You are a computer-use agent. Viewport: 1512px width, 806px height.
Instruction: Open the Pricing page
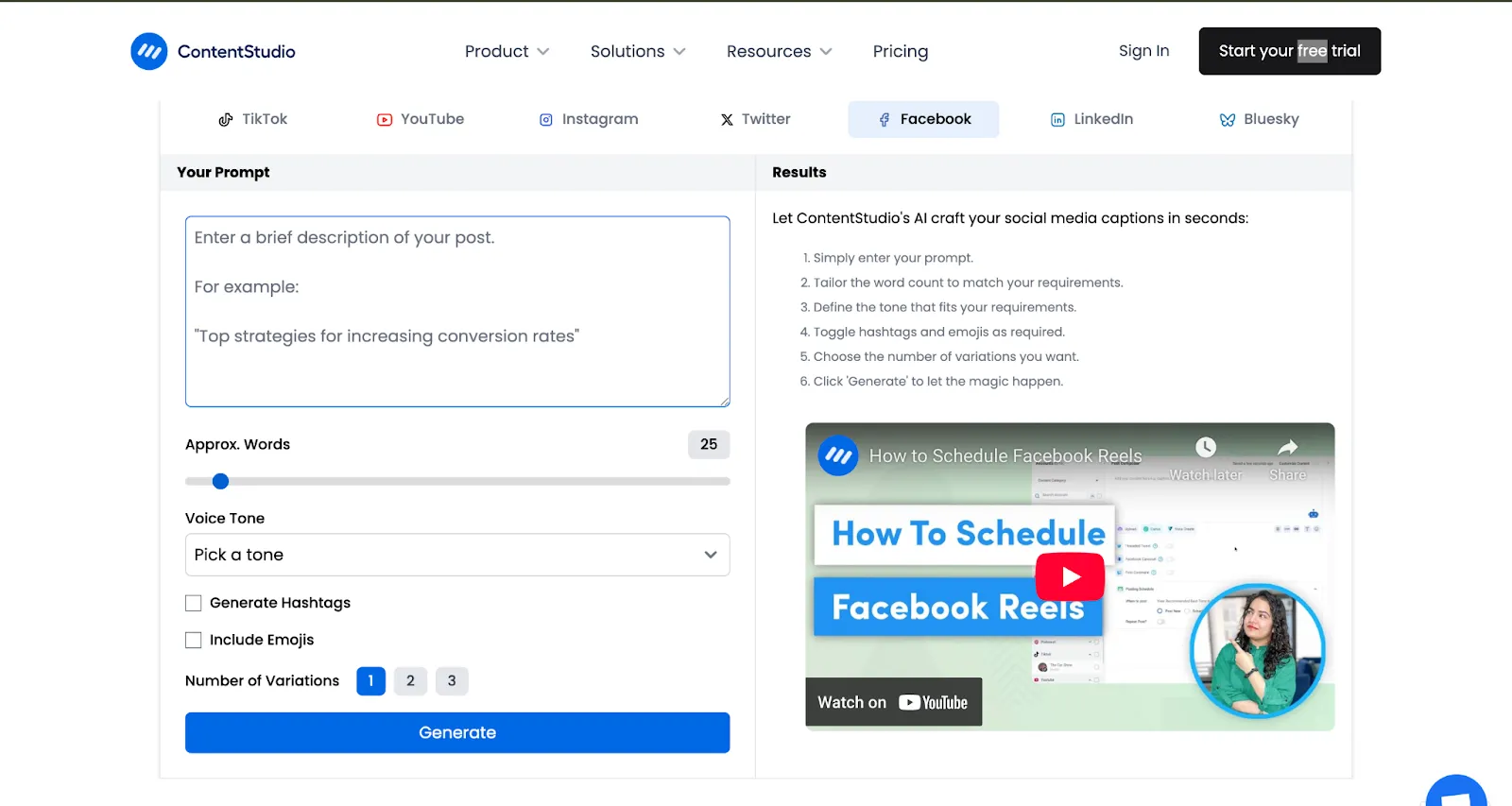click(x=901, y=51)
